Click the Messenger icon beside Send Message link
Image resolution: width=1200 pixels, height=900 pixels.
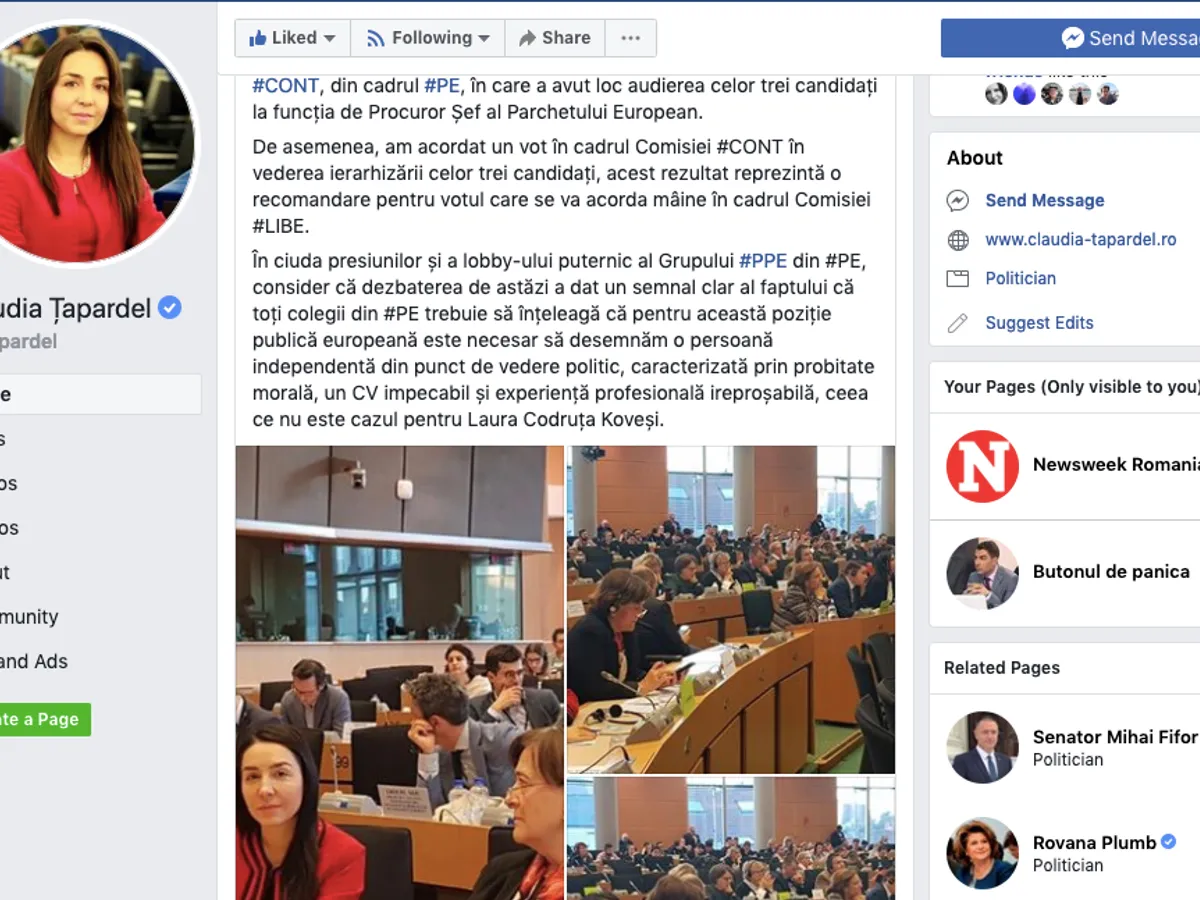point(958,200)
